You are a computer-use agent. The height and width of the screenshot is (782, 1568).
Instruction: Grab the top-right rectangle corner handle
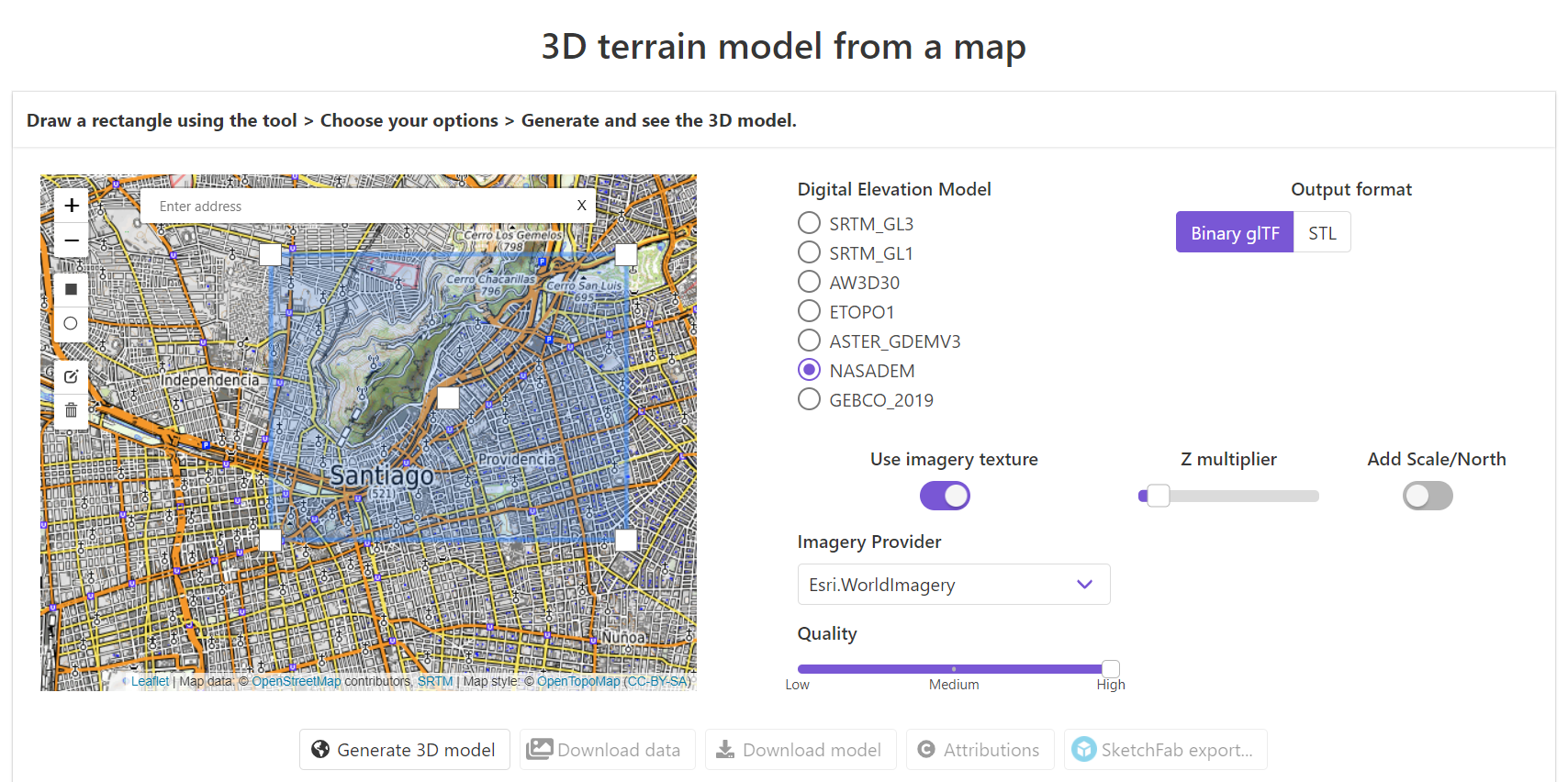[626, 254]
